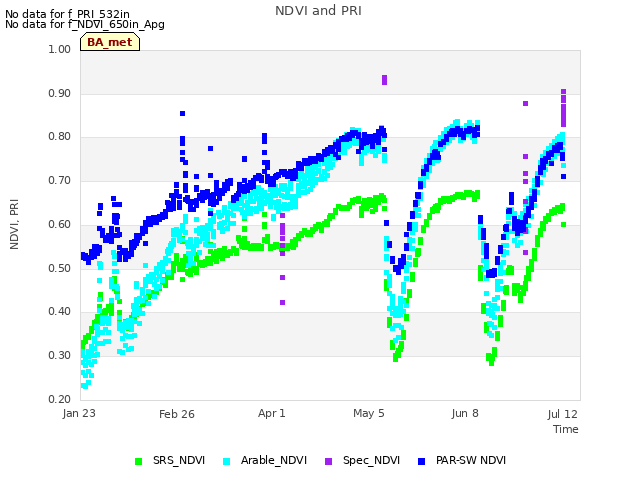Click the 0.70 y-axis tick label

click(x=60, y=180)
